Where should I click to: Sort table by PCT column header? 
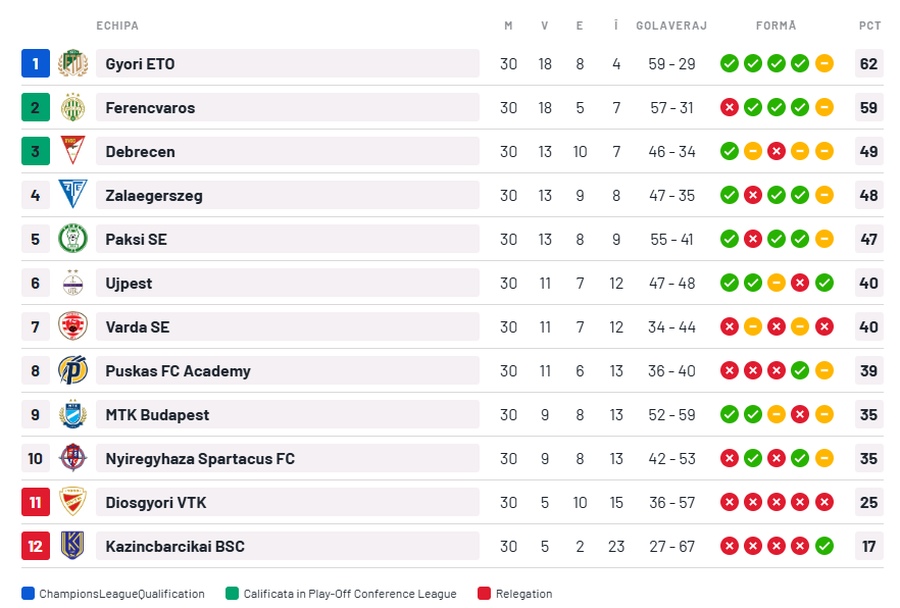coord(869,25)
